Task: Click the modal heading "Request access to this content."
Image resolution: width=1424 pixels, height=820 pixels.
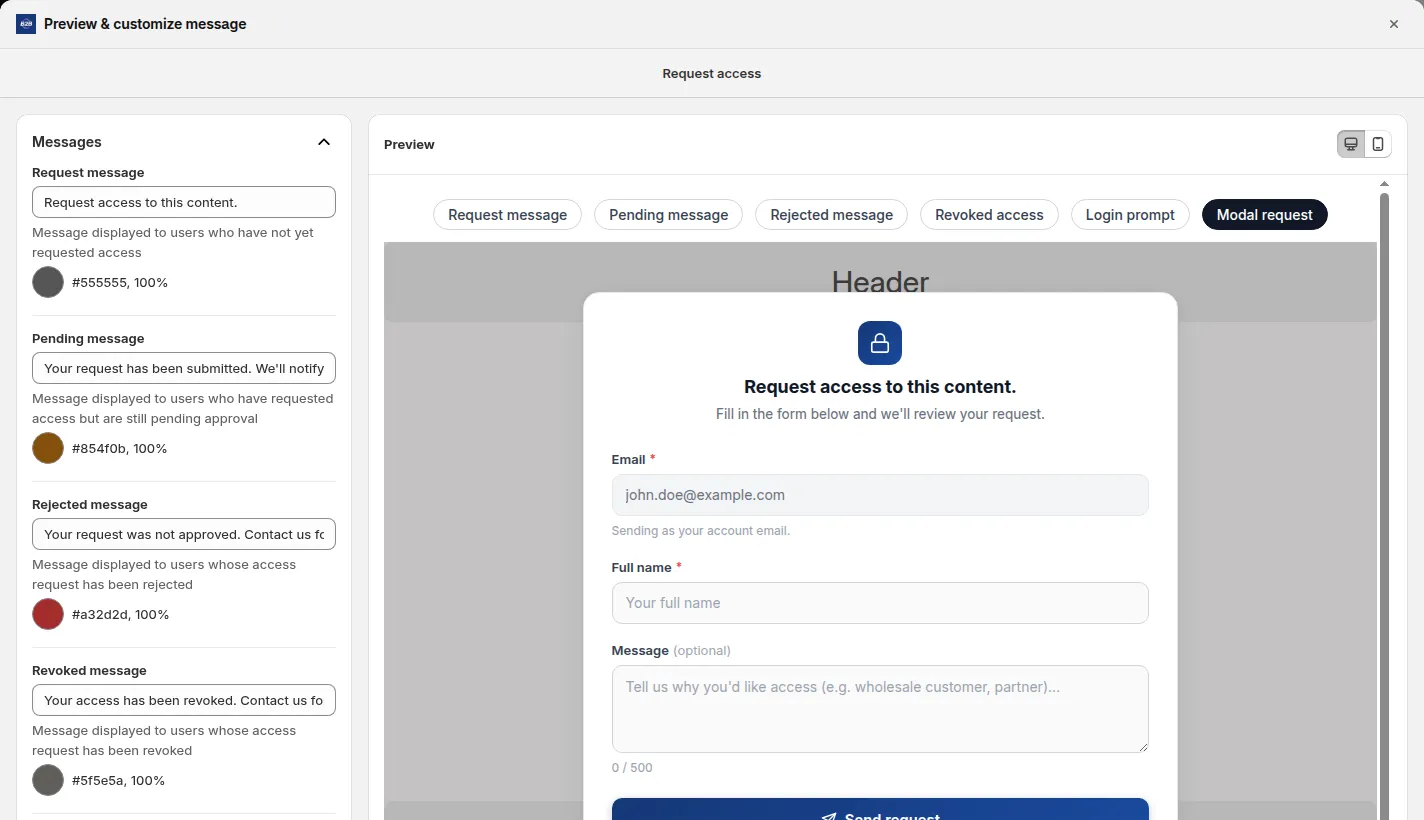Action: [880, 387]
